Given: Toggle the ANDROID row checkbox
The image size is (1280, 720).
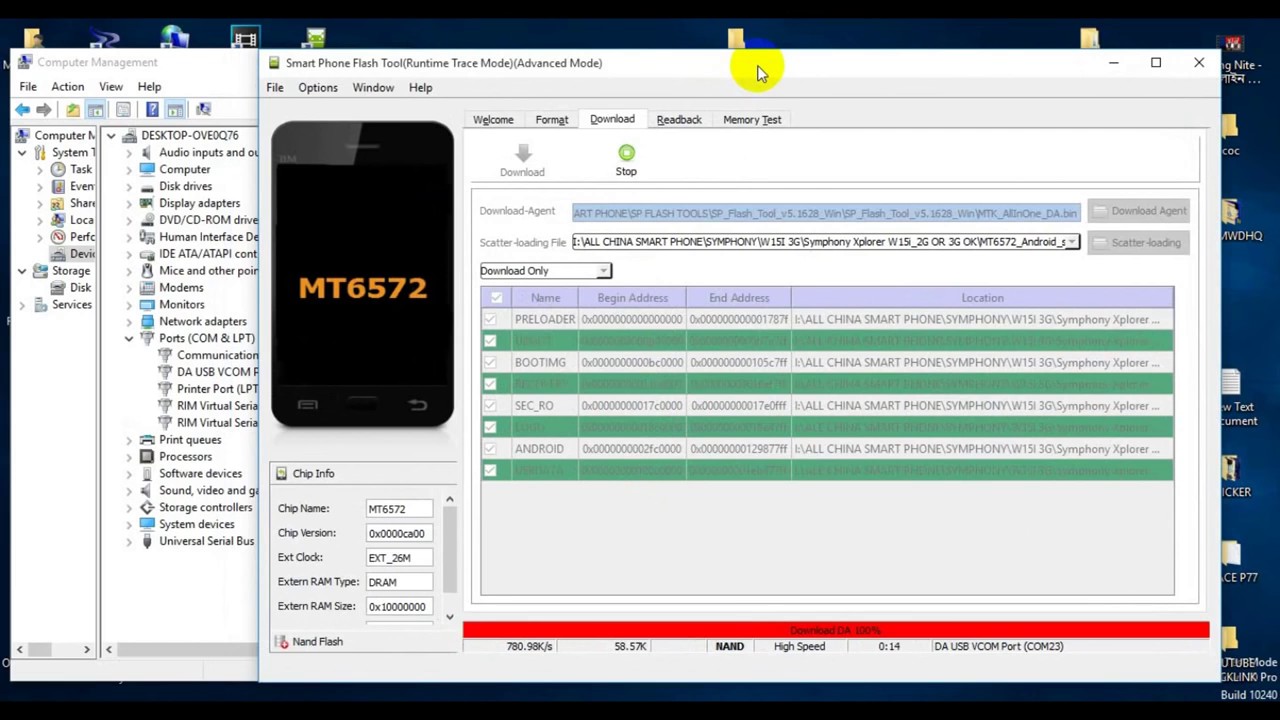Looking at the screenshot, I should tap(490, 448).
